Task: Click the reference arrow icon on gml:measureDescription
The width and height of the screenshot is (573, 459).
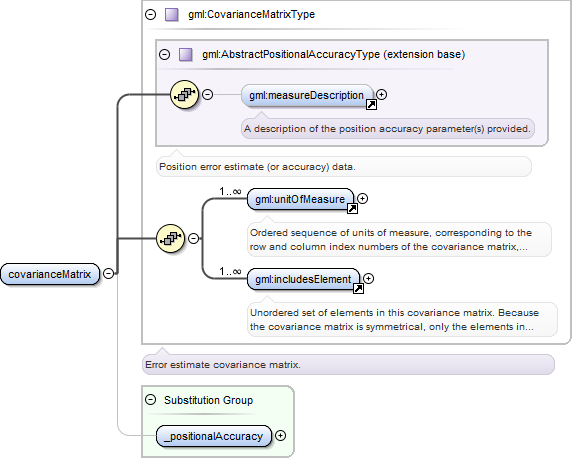Action: [371, 105]
